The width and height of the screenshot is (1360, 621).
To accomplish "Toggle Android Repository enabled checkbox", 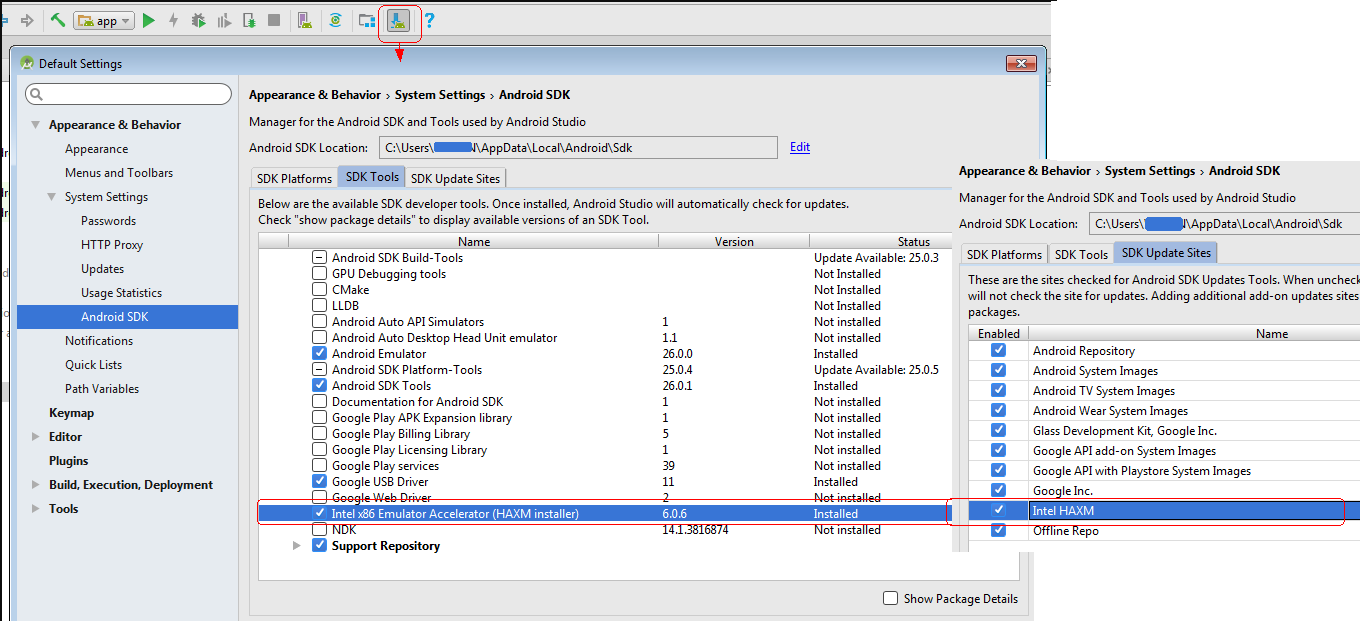I will tap(998, 350).
